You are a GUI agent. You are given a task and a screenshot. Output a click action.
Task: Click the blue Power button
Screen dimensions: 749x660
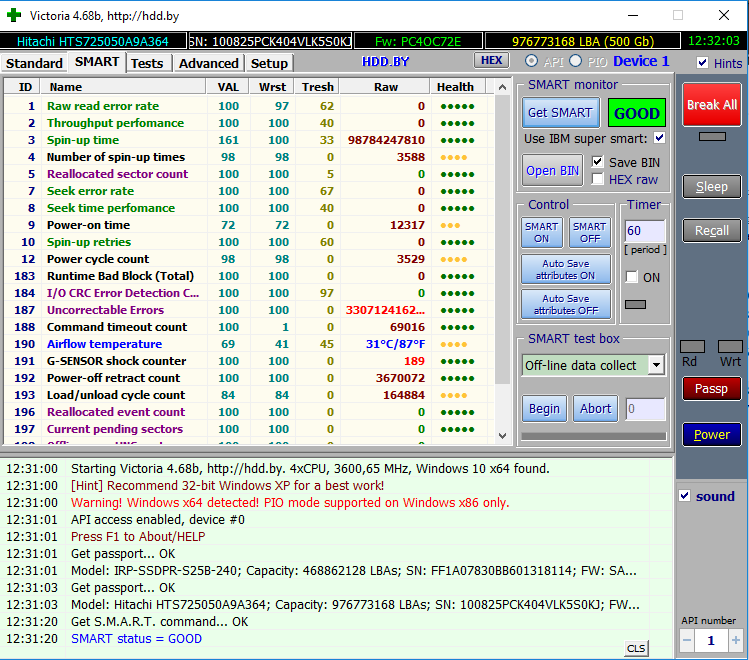712,435
